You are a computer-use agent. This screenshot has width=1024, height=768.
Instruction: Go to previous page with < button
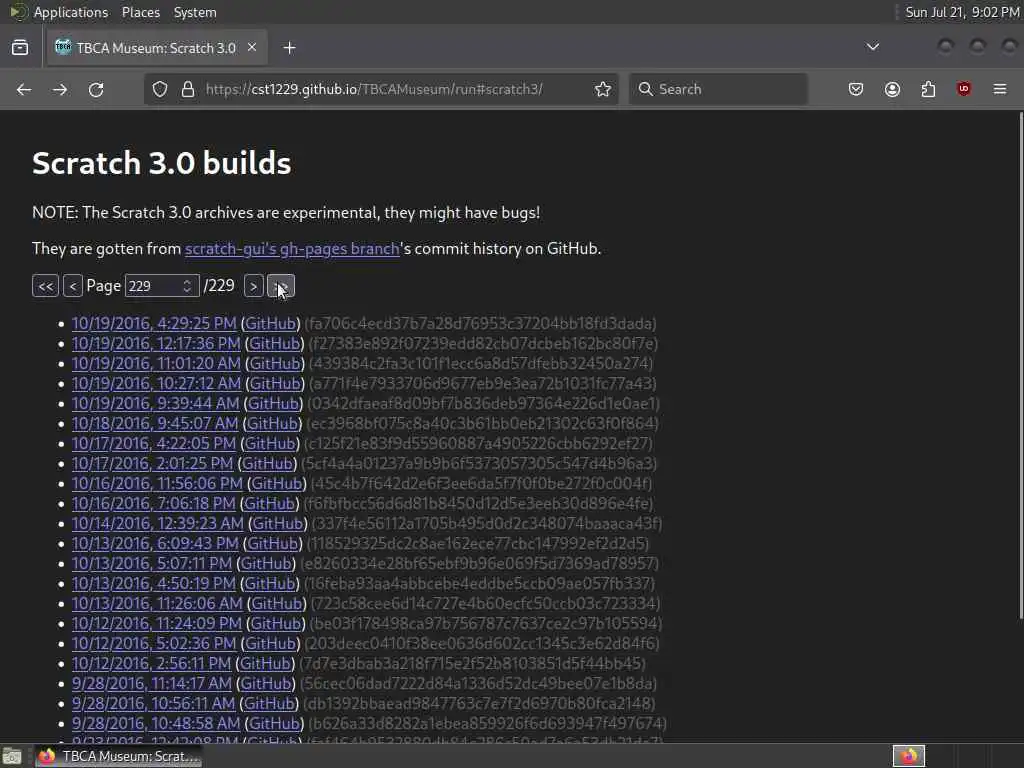coord(72,286)
